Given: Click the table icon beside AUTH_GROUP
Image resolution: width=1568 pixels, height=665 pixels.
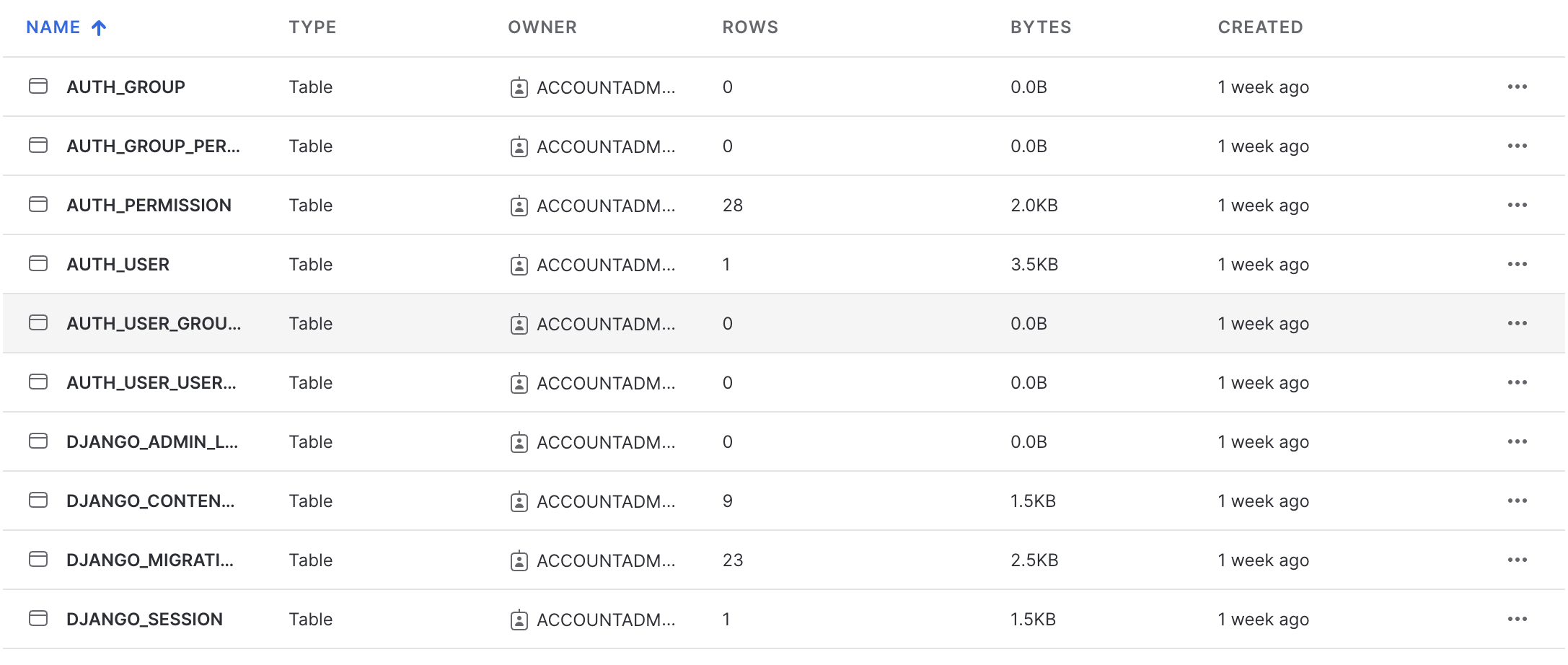Looking at the screenshot, I should (x=38, y=87).
